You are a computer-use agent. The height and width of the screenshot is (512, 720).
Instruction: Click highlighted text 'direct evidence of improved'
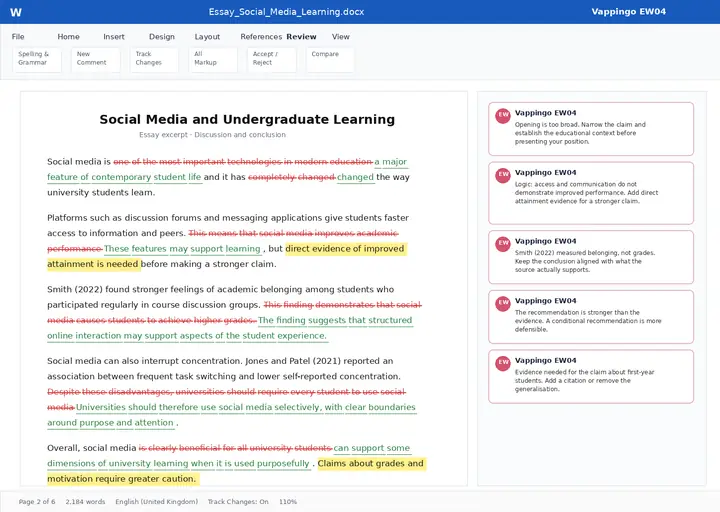click(x=345, y=249)
